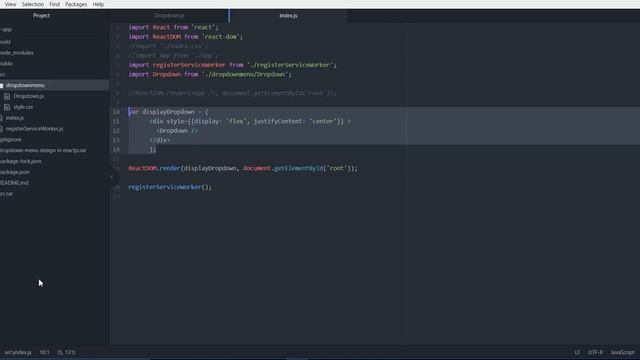This screenshot has height=360, width=640.
Task: Select 'dropdown menu design in reactjs.rar'
Action: tap(43, 150)
